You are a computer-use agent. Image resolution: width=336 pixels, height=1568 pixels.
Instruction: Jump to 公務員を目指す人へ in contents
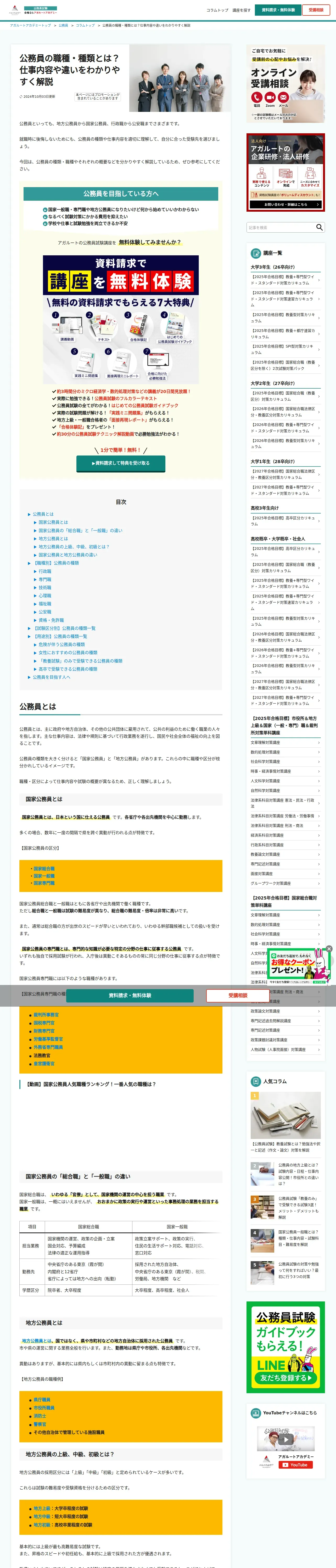coord(51,677)
